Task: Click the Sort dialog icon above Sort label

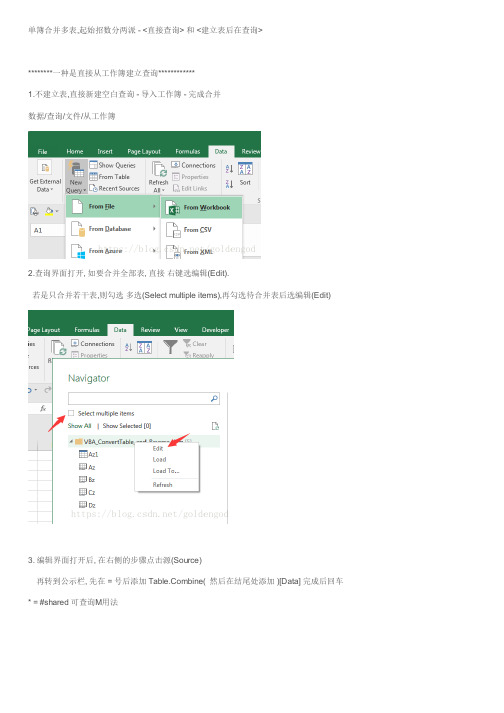Action: (x=245, y=169)
